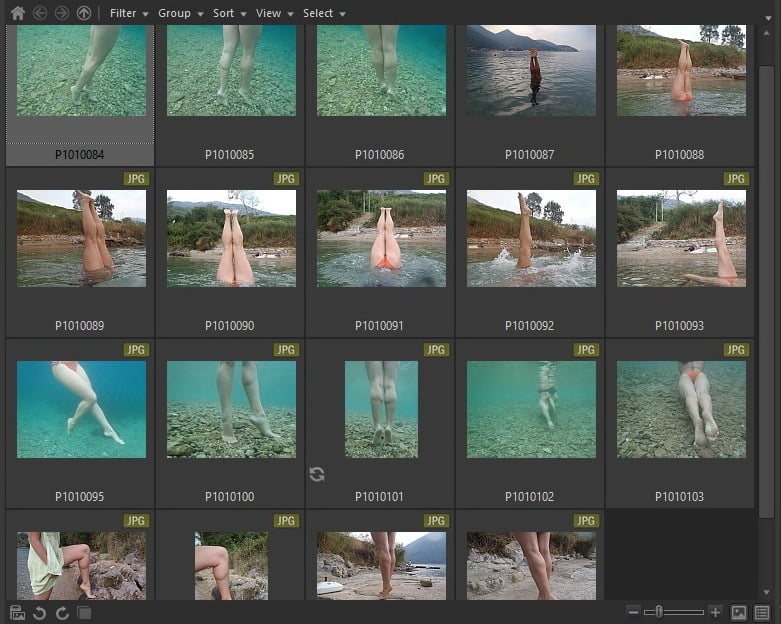Image resolution: width=781 pixels, height=624 pixels.
Task: Click JPG badge on P1010102
Action: [586, 350]
